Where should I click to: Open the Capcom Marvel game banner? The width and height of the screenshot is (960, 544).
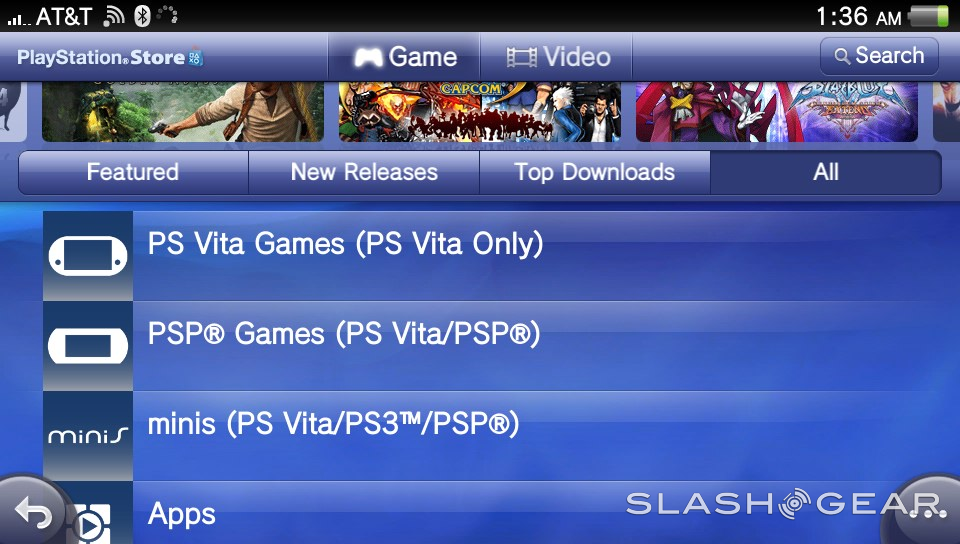pos(479,112)
